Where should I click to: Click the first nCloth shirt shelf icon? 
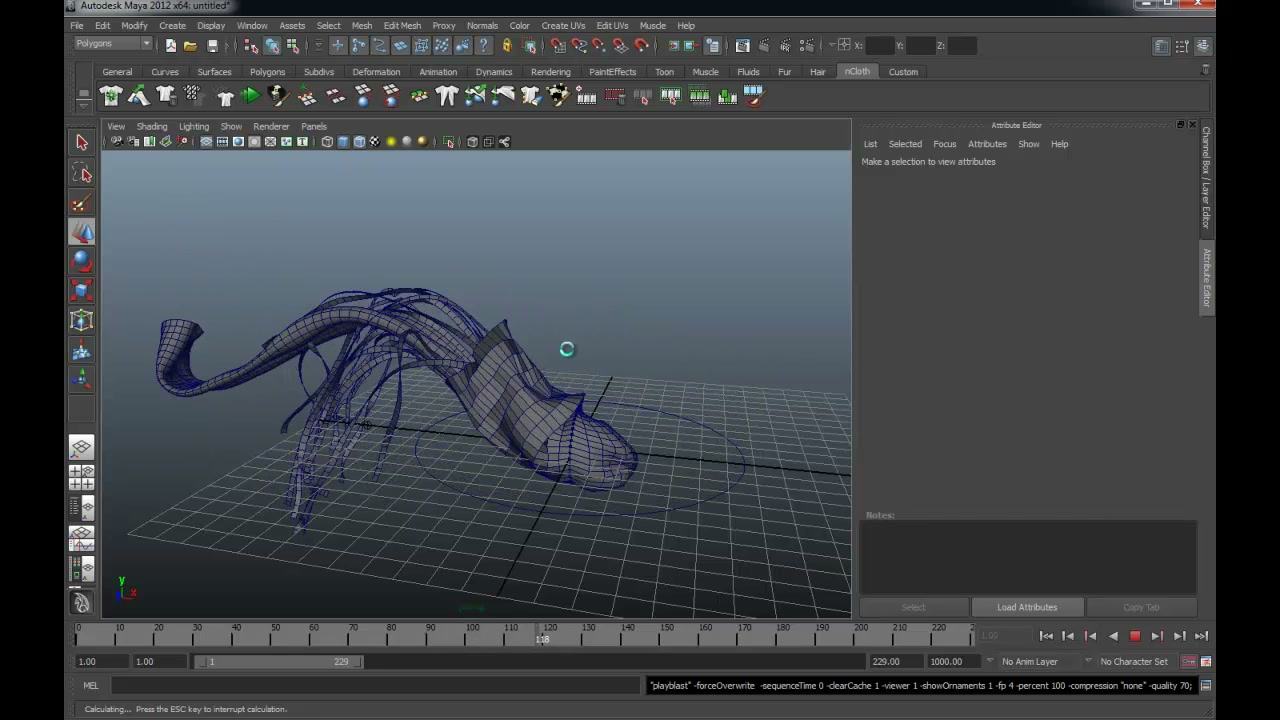point(111,96)
